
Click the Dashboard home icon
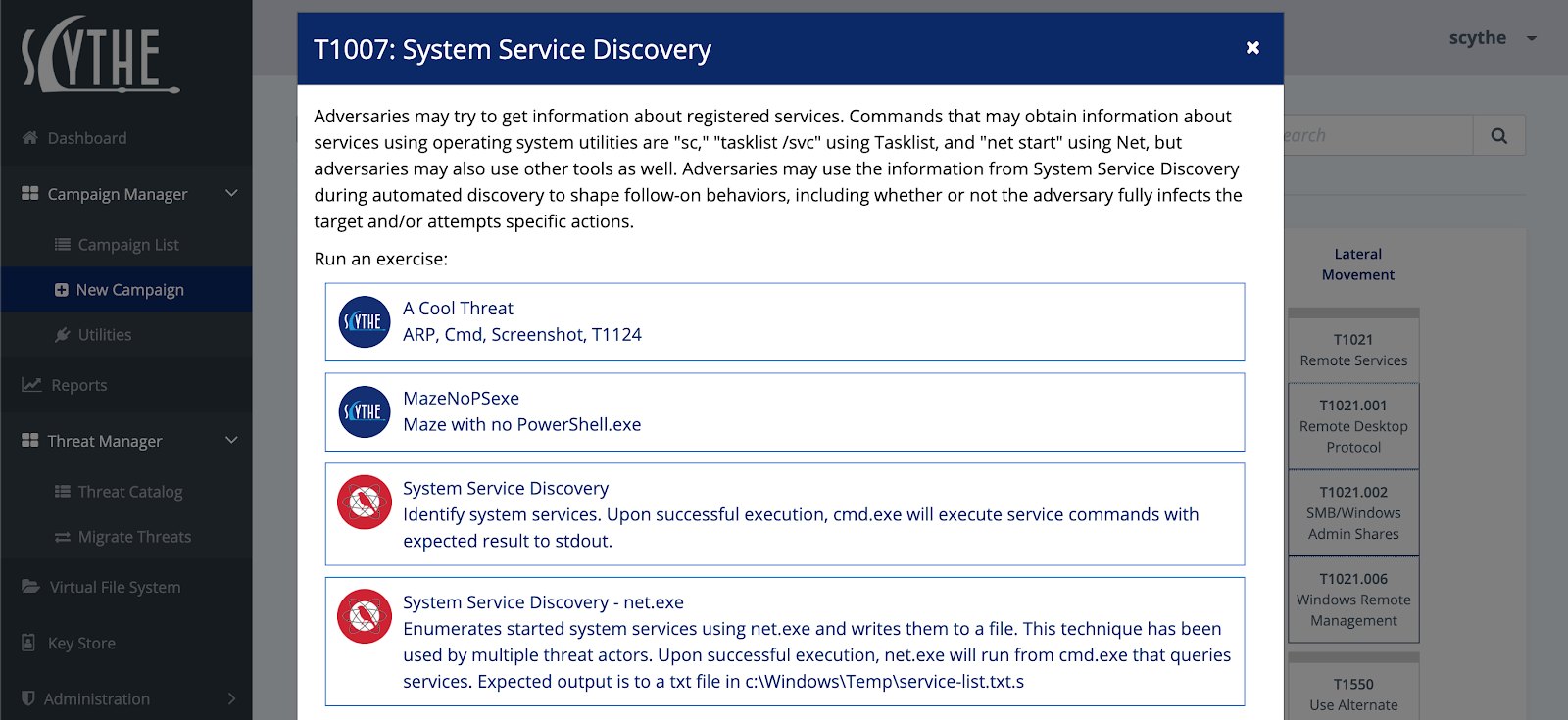[x=30, y=138]
